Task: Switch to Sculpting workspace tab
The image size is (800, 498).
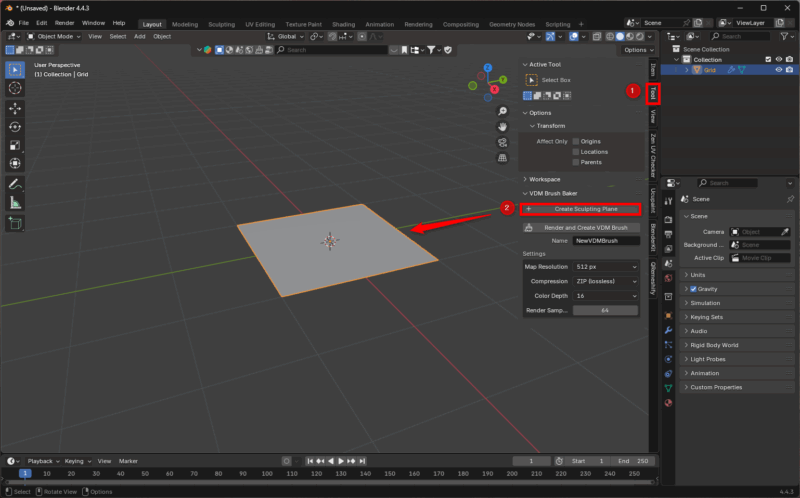Action: [221, 24]
